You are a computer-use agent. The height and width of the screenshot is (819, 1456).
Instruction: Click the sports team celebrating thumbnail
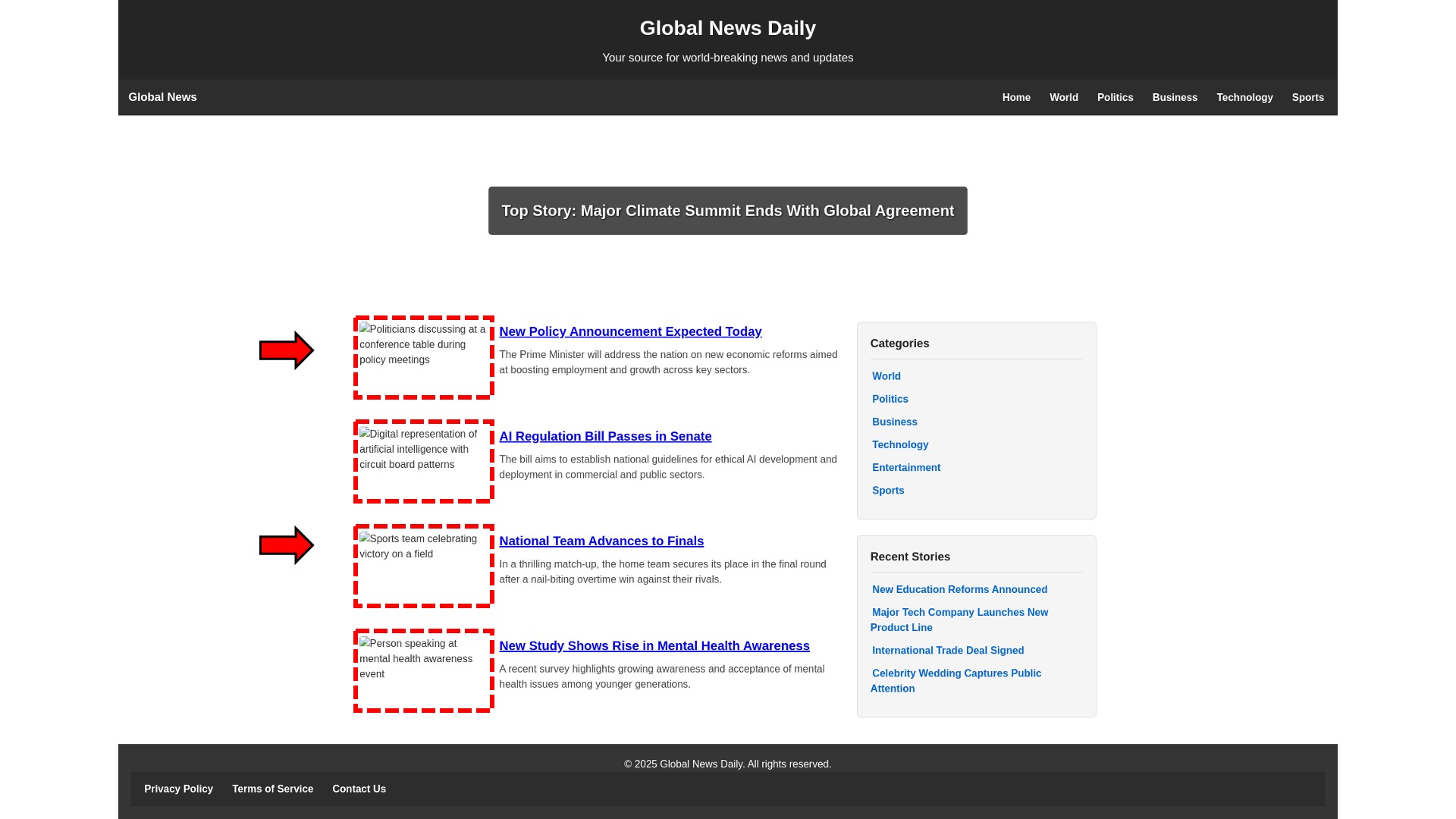tap(423, 566)
